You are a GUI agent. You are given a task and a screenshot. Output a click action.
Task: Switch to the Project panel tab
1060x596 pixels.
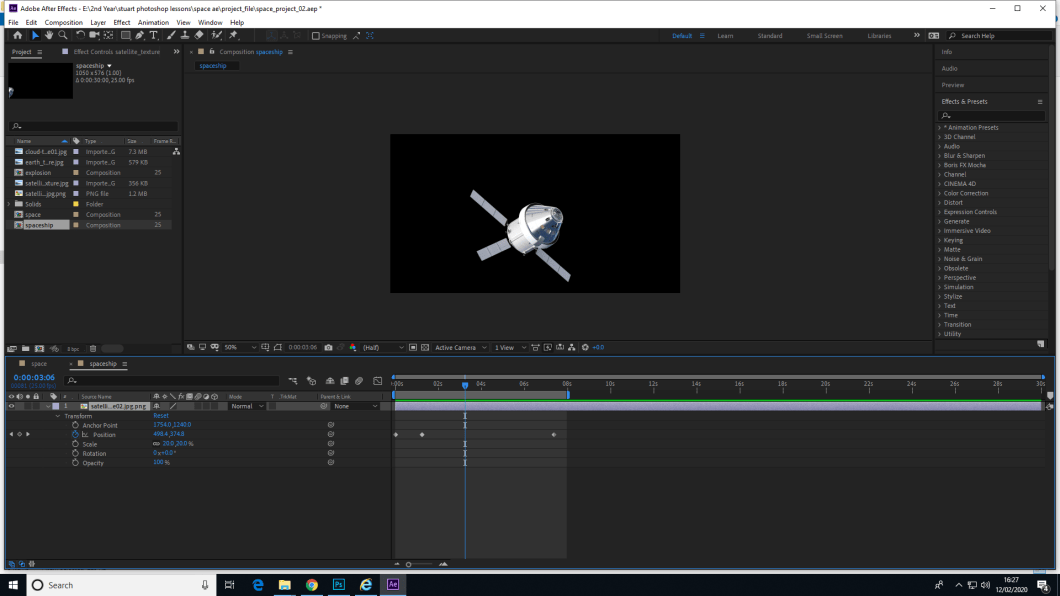(20, 51)
